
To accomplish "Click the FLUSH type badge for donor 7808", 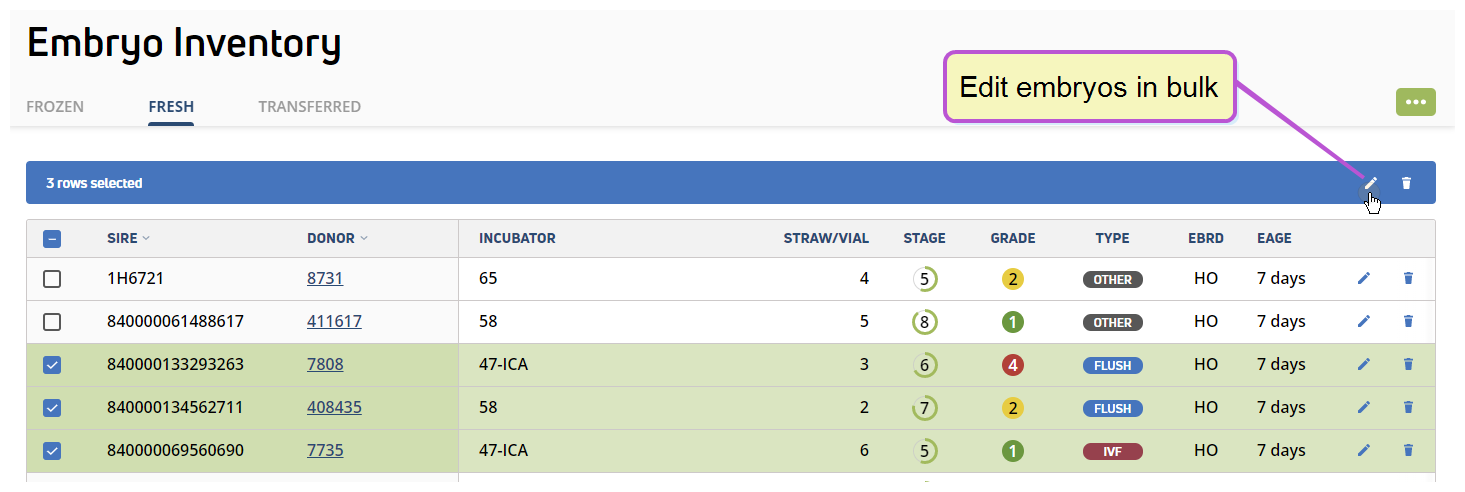I will pyautogui.click(x=1113, y=366).
